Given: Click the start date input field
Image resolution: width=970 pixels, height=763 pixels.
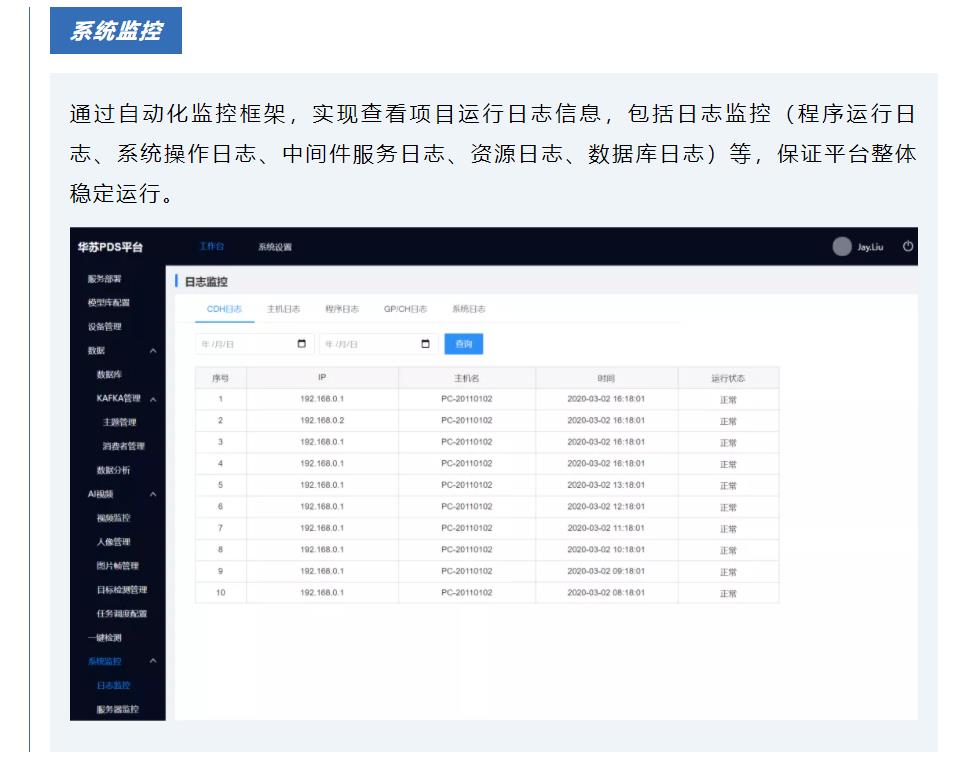Looking at the screenshot, I should click(250, 343).
